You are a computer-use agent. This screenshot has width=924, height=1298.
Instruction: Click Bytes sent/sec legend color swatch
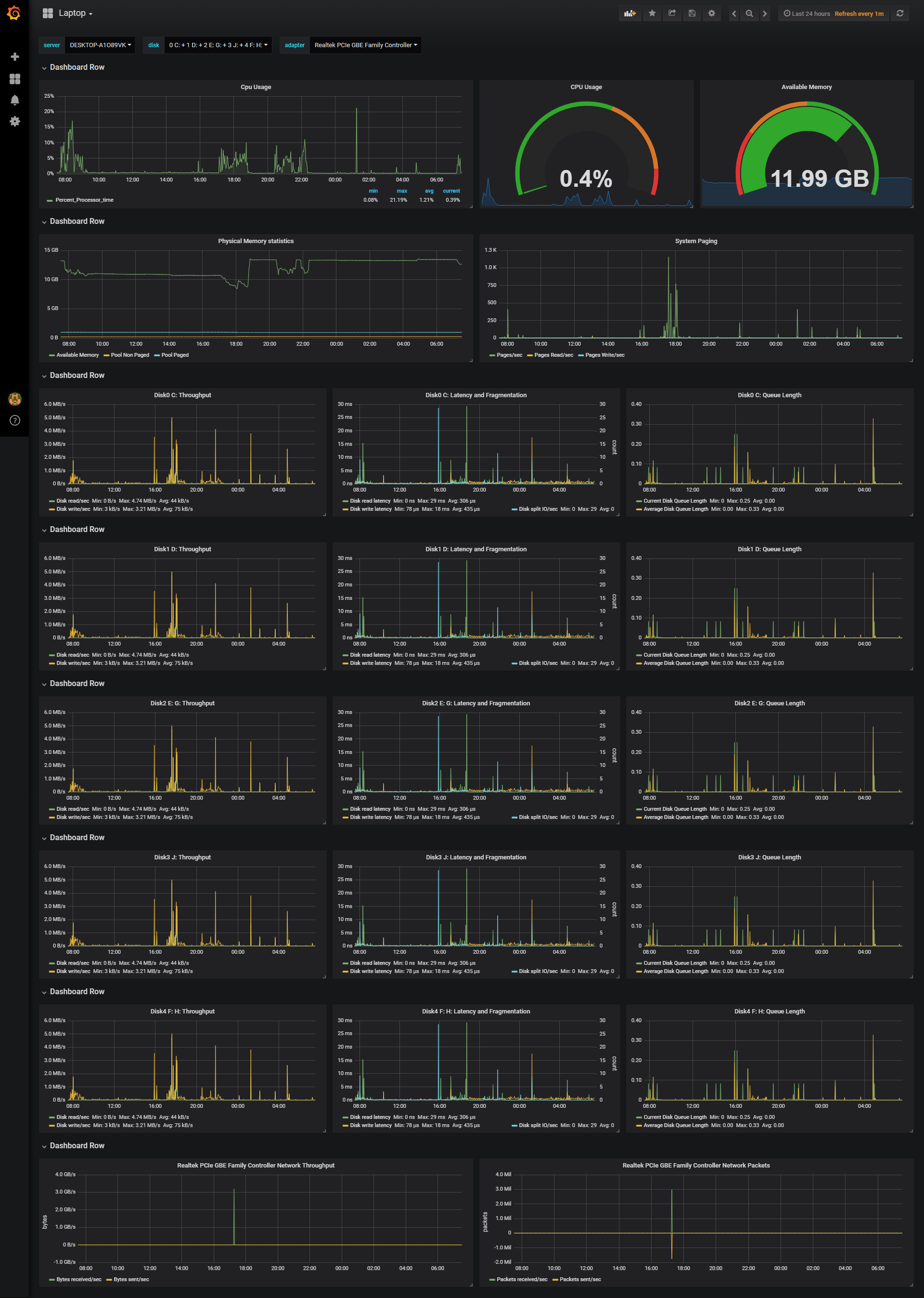coord(109,1279)
